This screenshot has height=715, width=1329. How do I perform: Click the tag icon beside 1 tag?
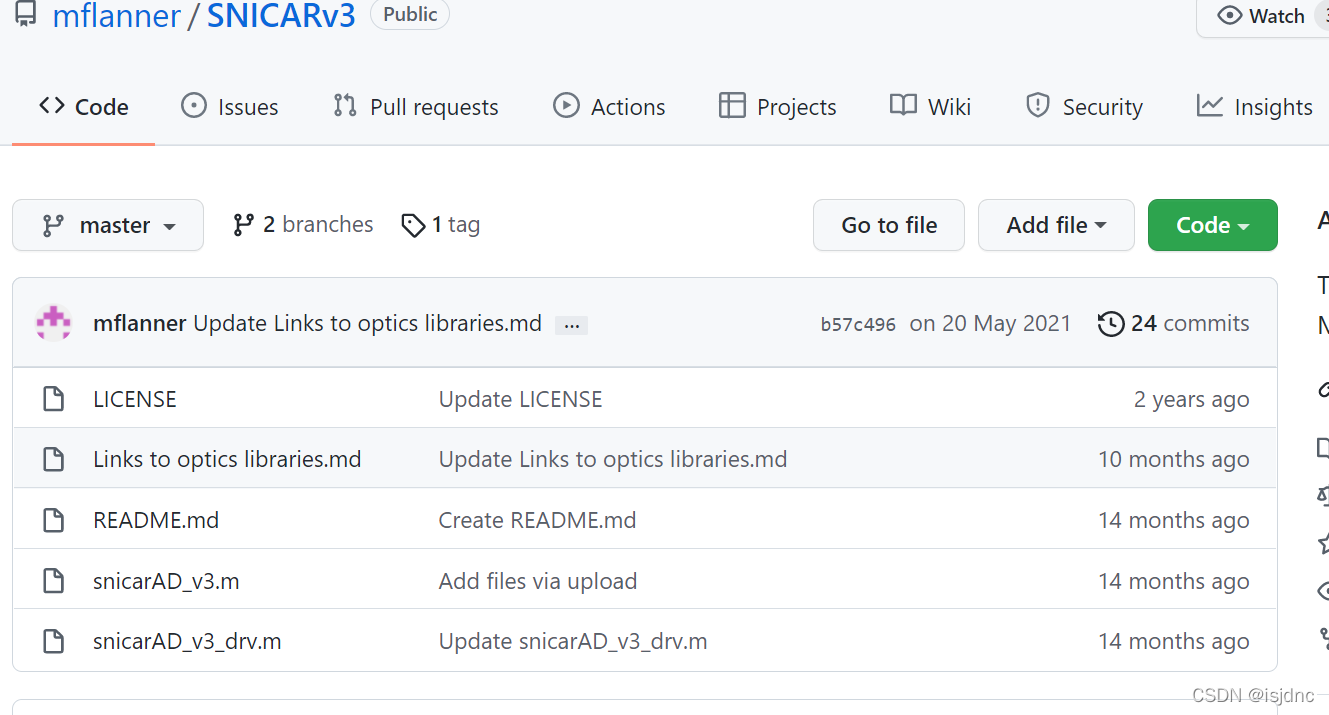[413, 226]
